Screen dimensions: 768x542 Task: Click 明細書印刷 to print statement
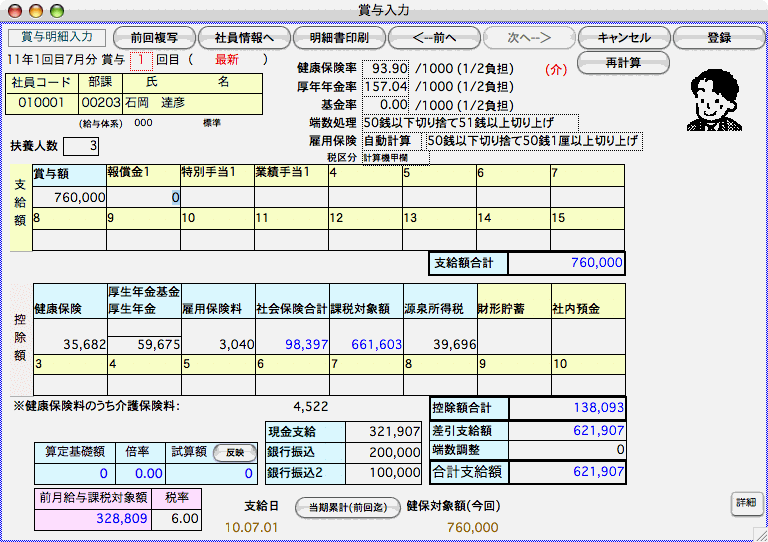click(x=338, y=37)
